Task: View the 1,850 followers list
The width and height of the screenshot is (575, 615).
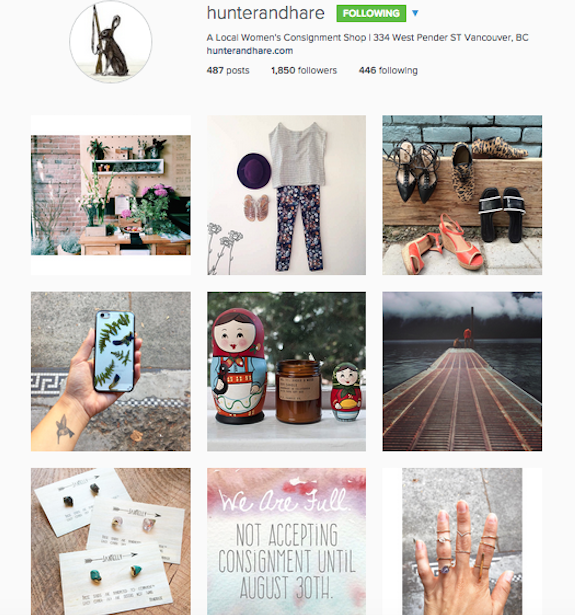Action: pos(304,71)
